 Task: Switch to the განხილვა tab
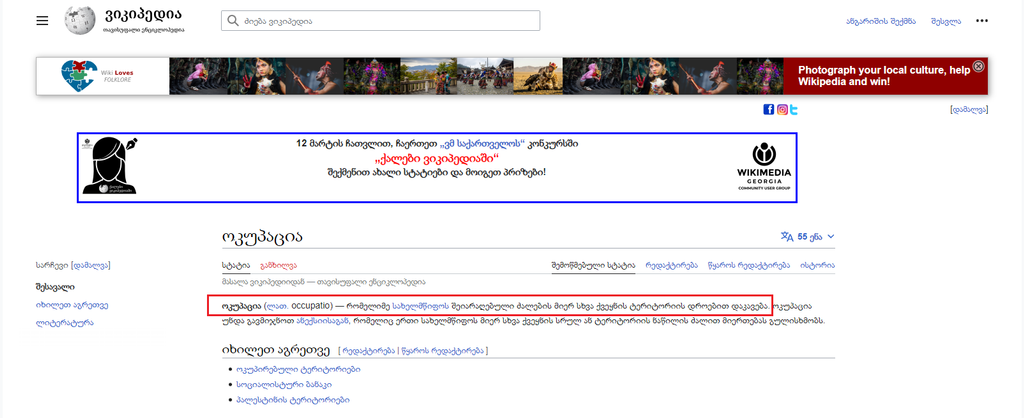278,266
